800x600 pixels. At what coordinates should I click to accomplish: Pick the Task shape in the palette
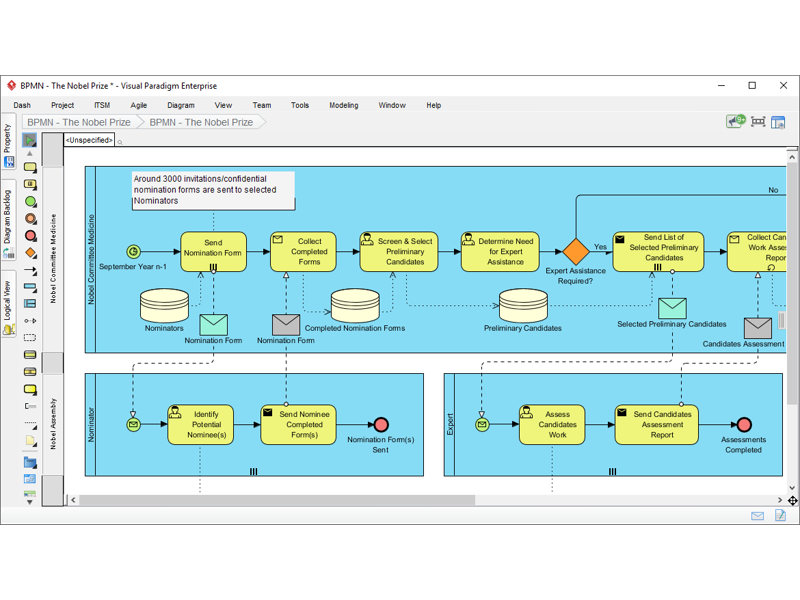30,167
